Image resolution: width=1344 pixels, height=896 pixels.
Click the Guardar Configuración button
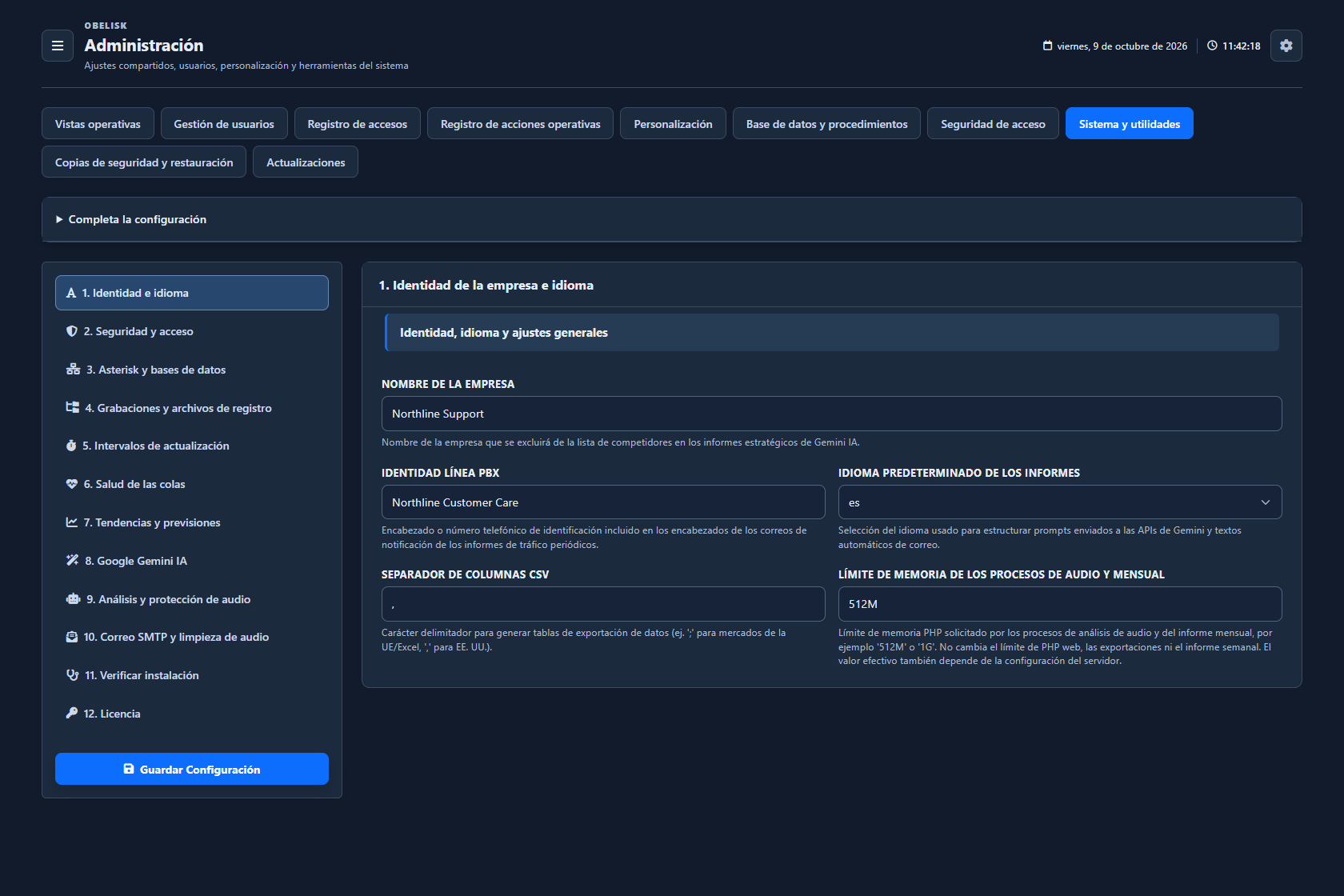192,769
